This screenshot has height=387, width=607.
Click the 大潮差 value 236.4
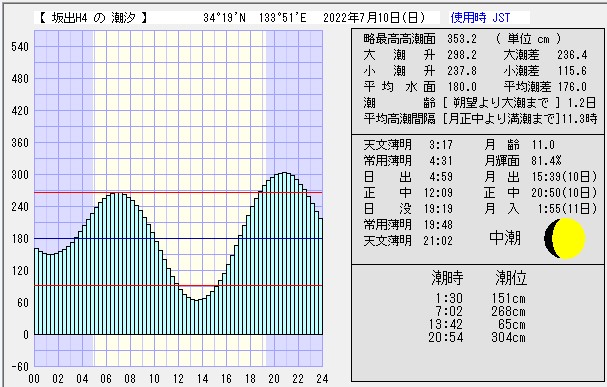(x=572, y=55)
